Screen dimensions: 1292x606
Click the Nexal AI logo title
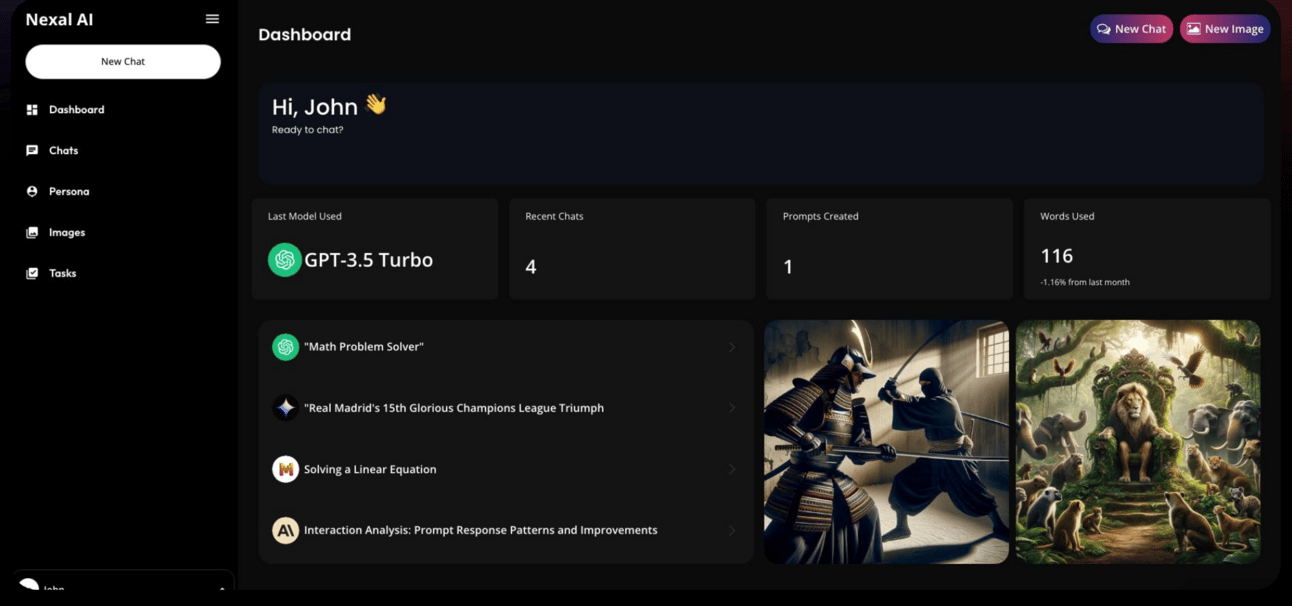tap(59, 19)
